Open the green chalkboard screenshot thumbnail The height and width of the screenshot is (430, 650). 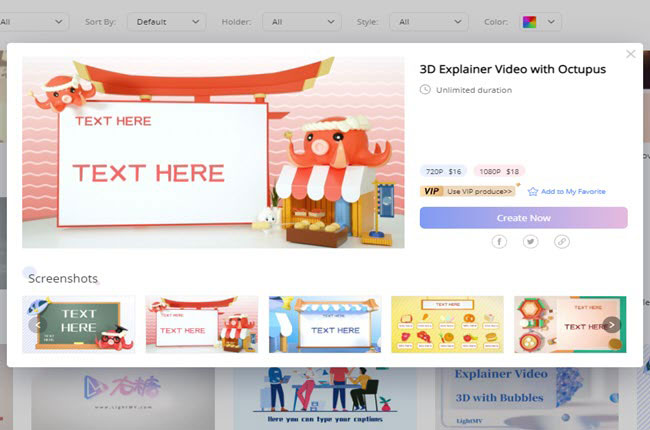pos(79,324)
